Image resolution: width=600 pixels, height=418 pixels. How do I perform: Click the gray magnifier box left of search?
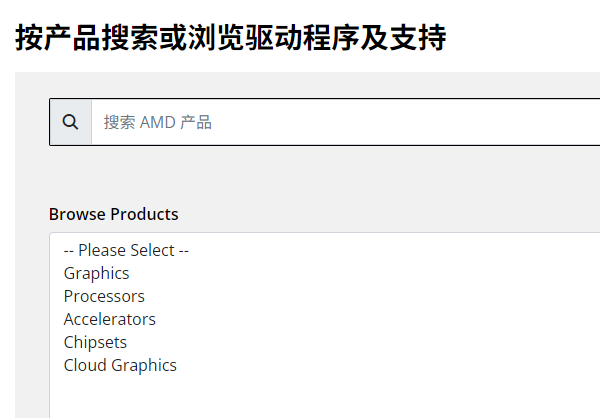point(70,122)
